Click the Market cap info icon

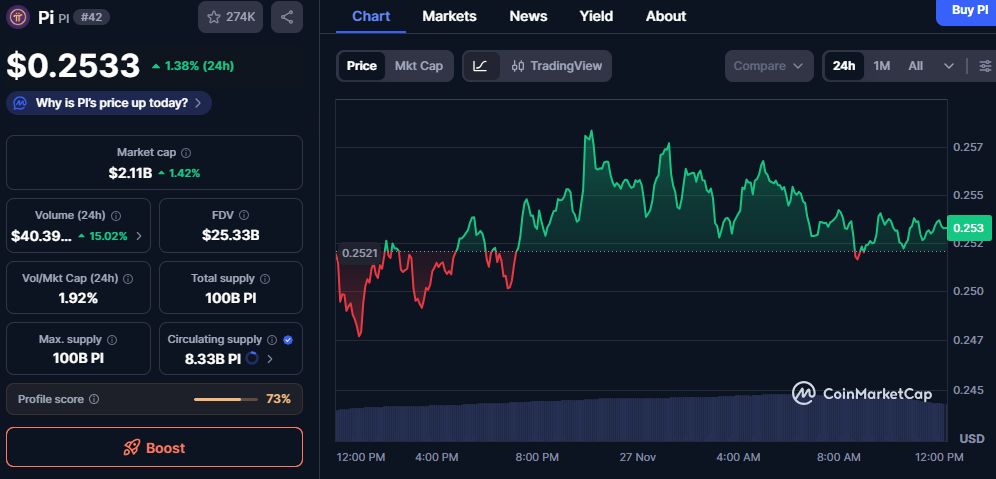186,153
